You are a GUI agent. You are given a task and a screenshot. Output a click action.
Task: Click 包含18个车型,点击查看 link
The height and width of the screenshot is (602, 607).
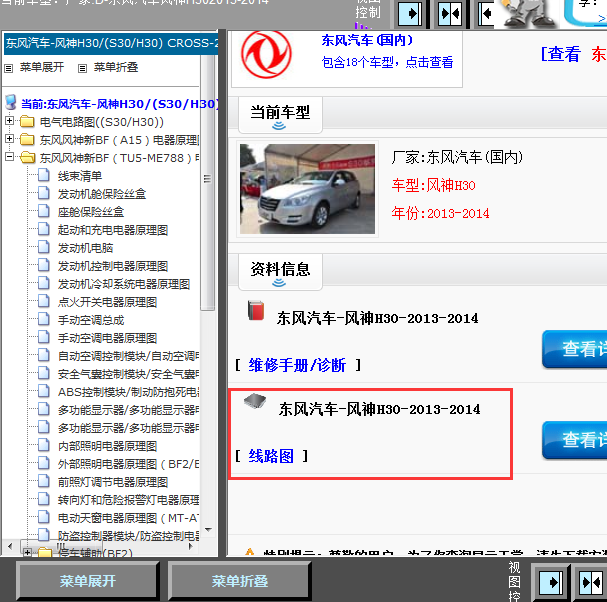[x=387, y=62]
